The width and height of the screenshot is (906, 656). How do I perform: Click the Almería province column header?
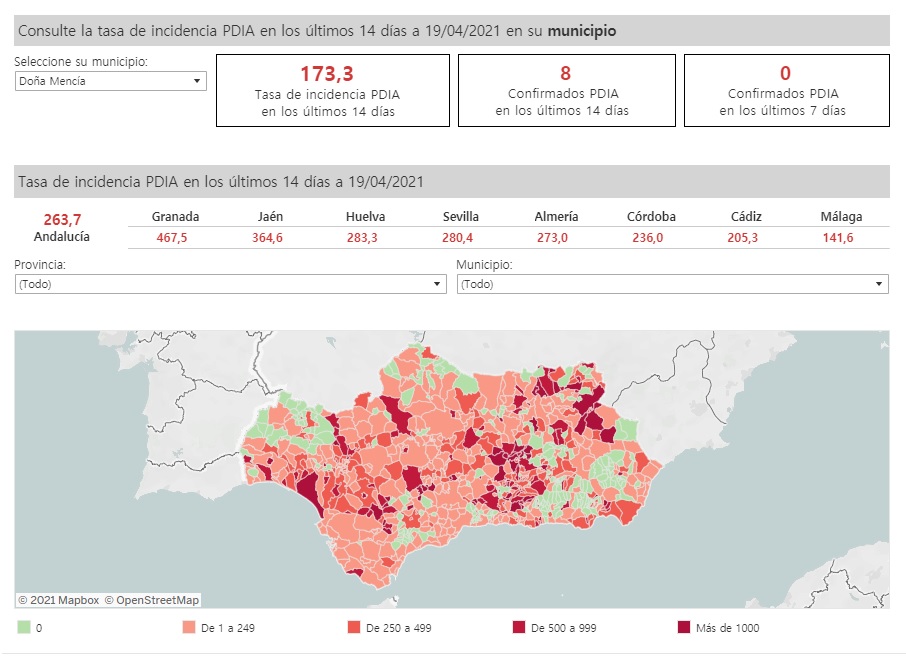click(x=556, y=217)
